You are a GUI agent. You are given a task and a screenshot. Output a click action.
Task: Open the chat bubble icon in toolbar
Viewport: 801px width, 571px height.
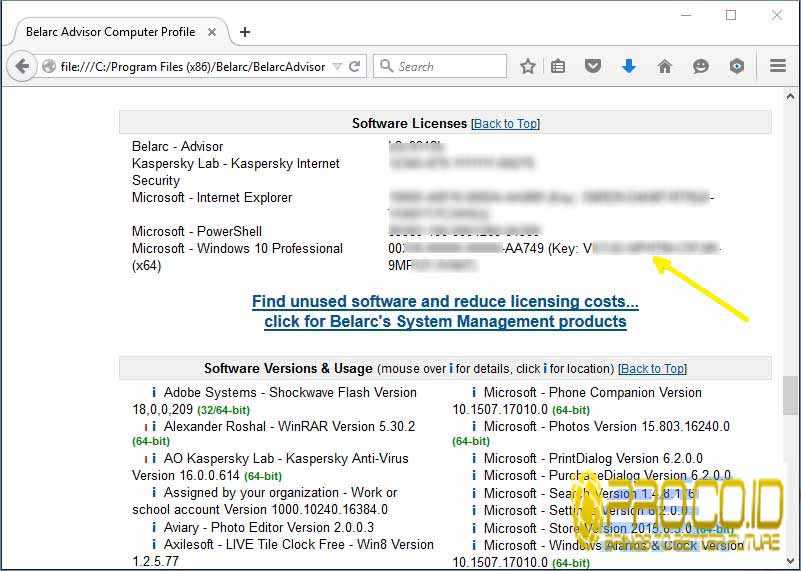click(x=700, y=66)
